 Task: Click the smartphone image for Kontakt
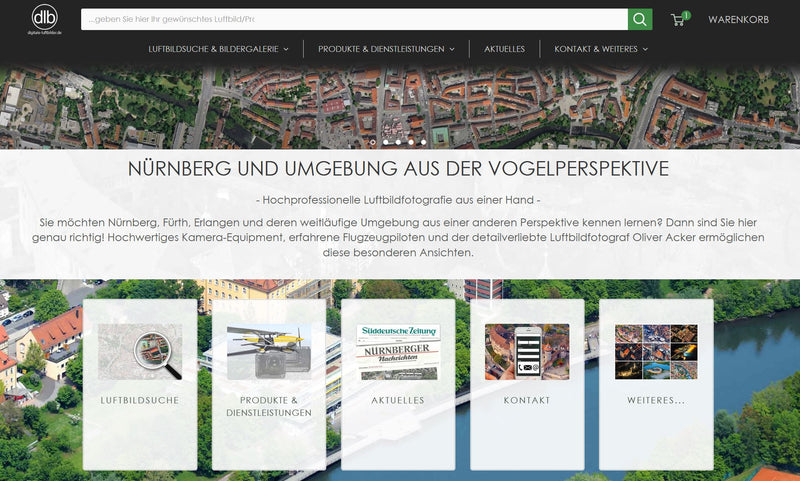pyautogui.click(x=526, y=351)
